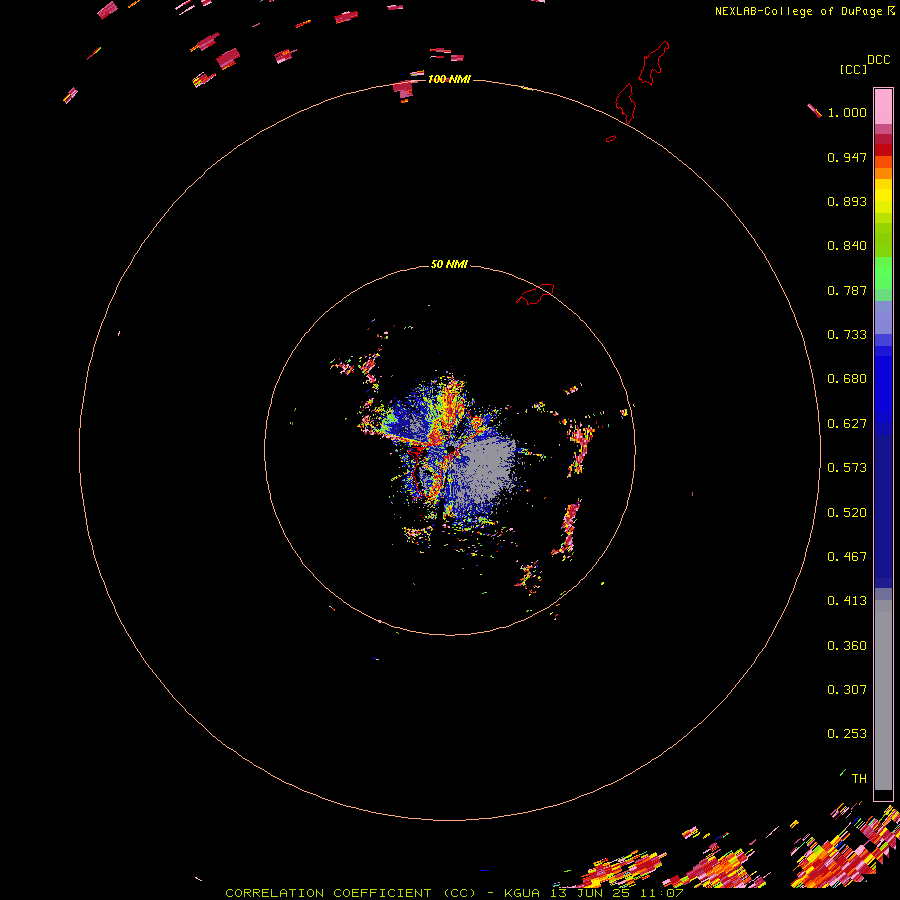Click the 0.467 scale value
900x900 pixels.
[847, 557]
